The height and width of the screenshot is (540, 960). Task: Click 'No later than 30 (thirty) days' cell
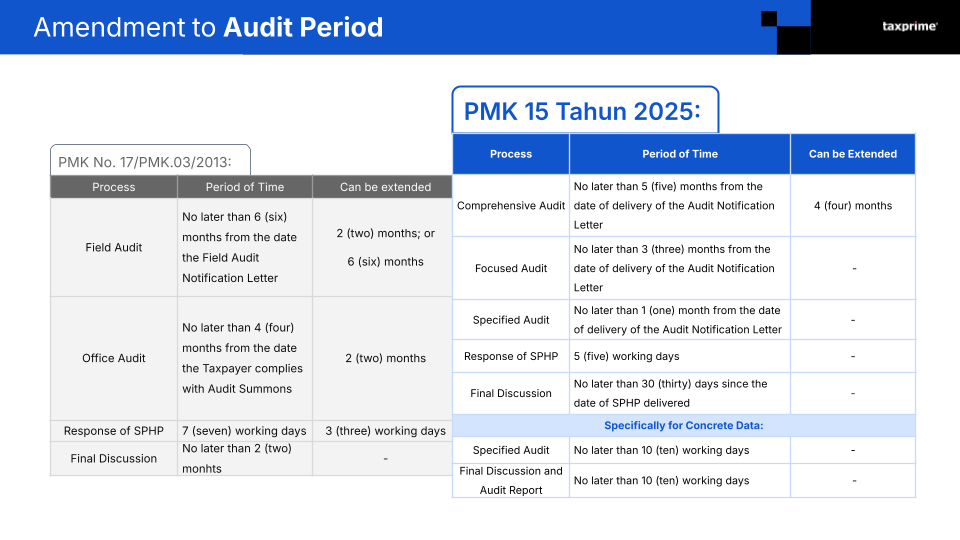680,393
